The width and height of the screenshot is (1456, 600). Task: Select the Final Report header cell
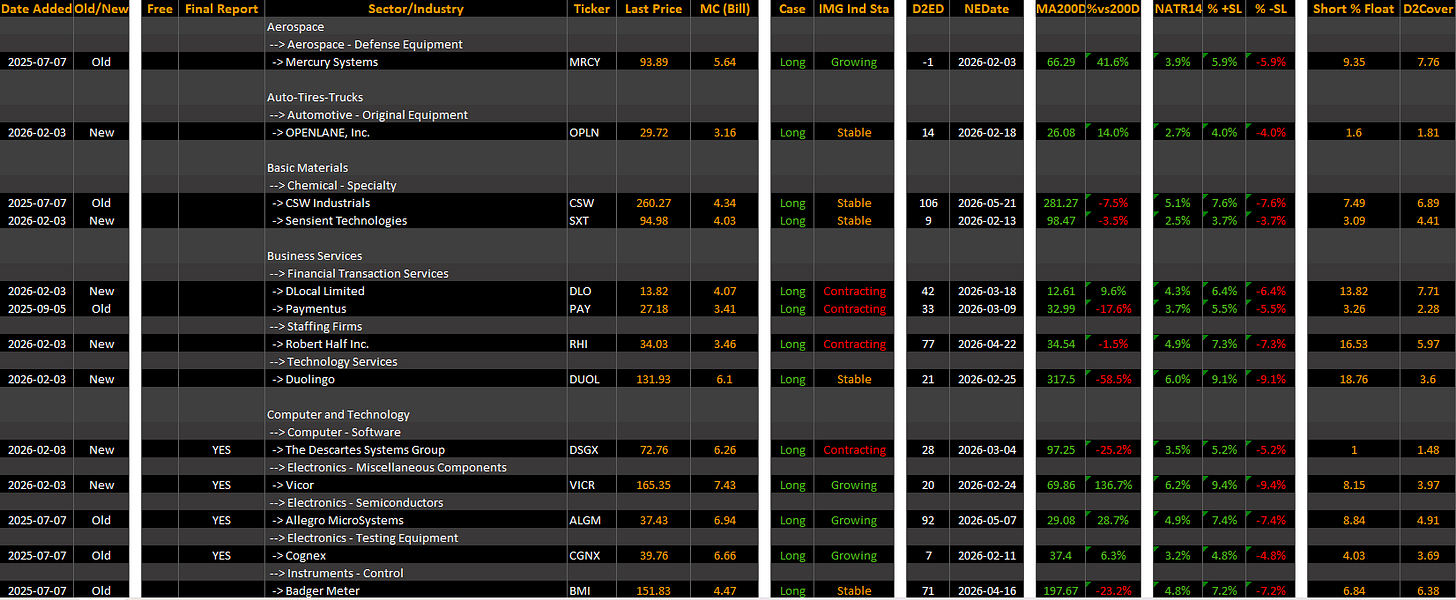coord(221,9)
